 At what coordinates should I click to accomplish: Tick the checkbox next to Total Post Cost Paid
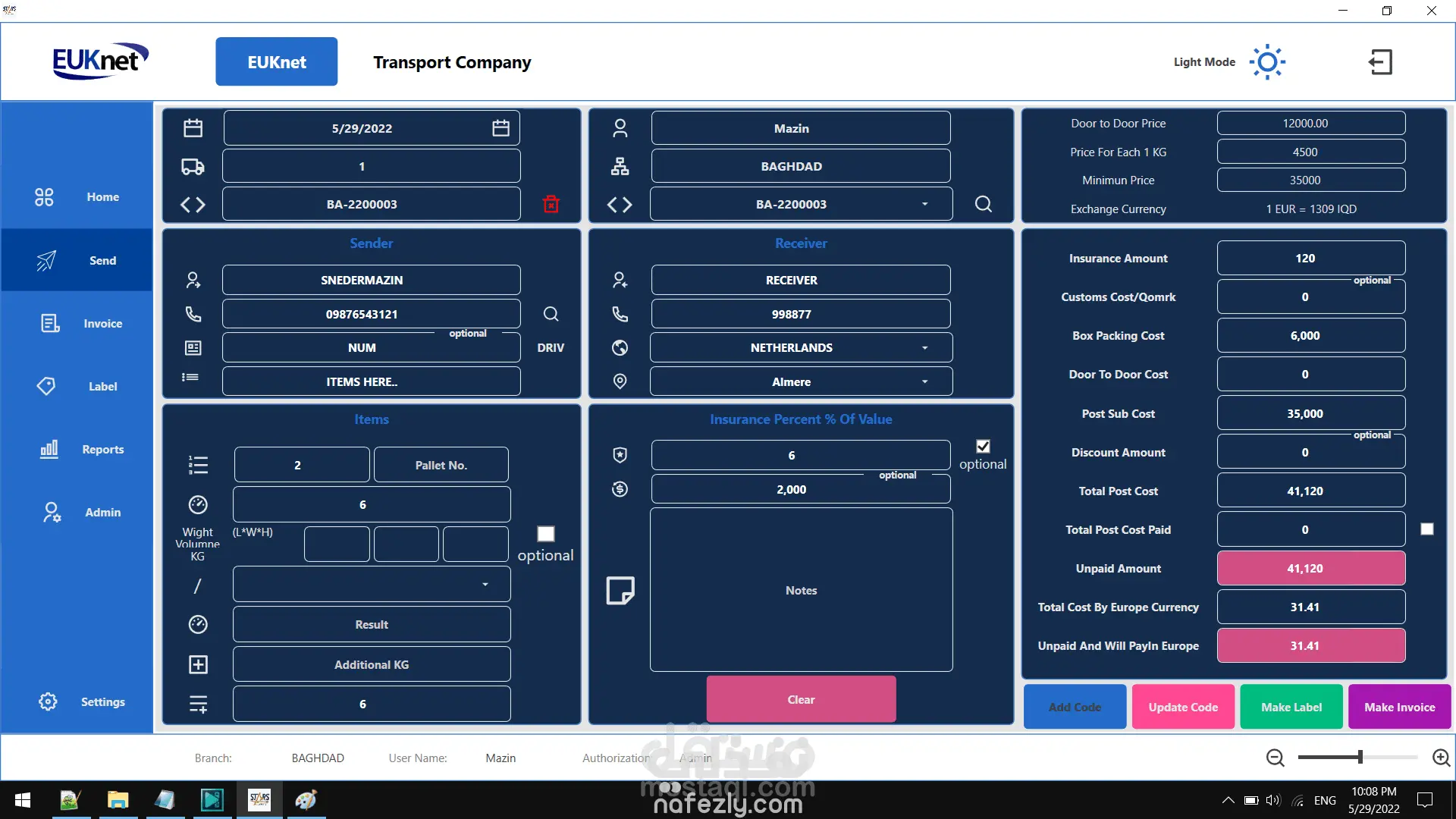(x=1427, y=529)
